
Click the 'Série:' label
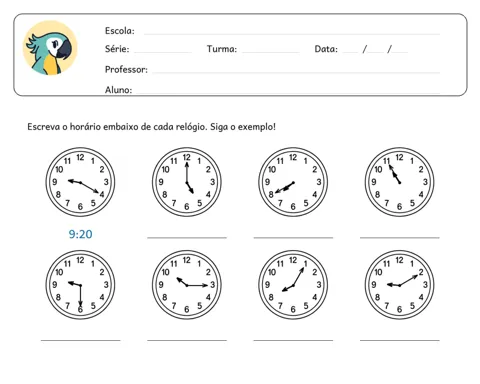click(117, 49)
